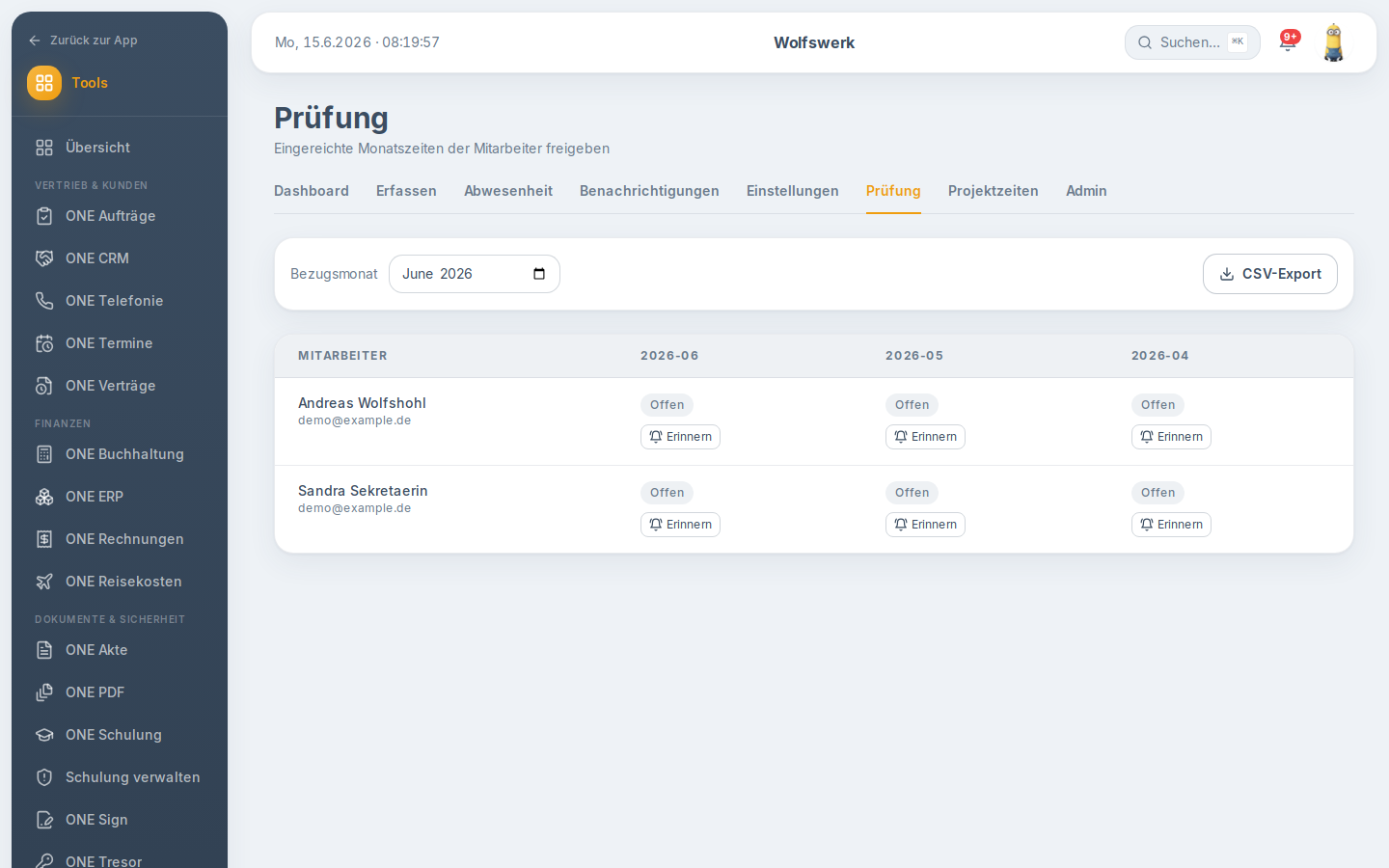Click the ONE Schulung graduation cap icon

pos(44,735)
